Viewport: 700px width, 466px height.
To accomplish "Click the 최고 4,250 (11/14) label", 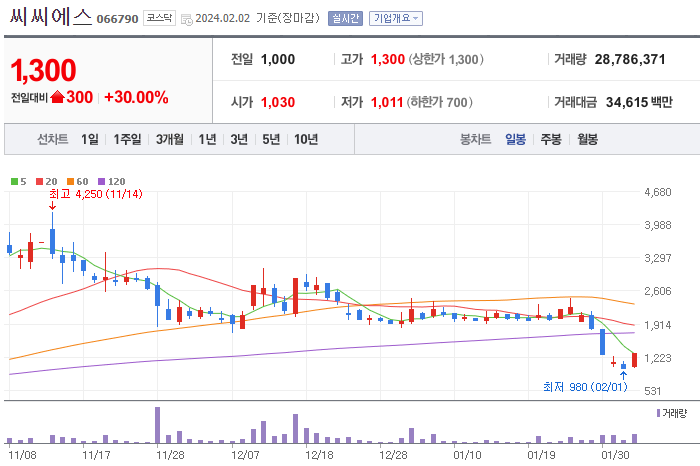I will click(x=96, y=194).
